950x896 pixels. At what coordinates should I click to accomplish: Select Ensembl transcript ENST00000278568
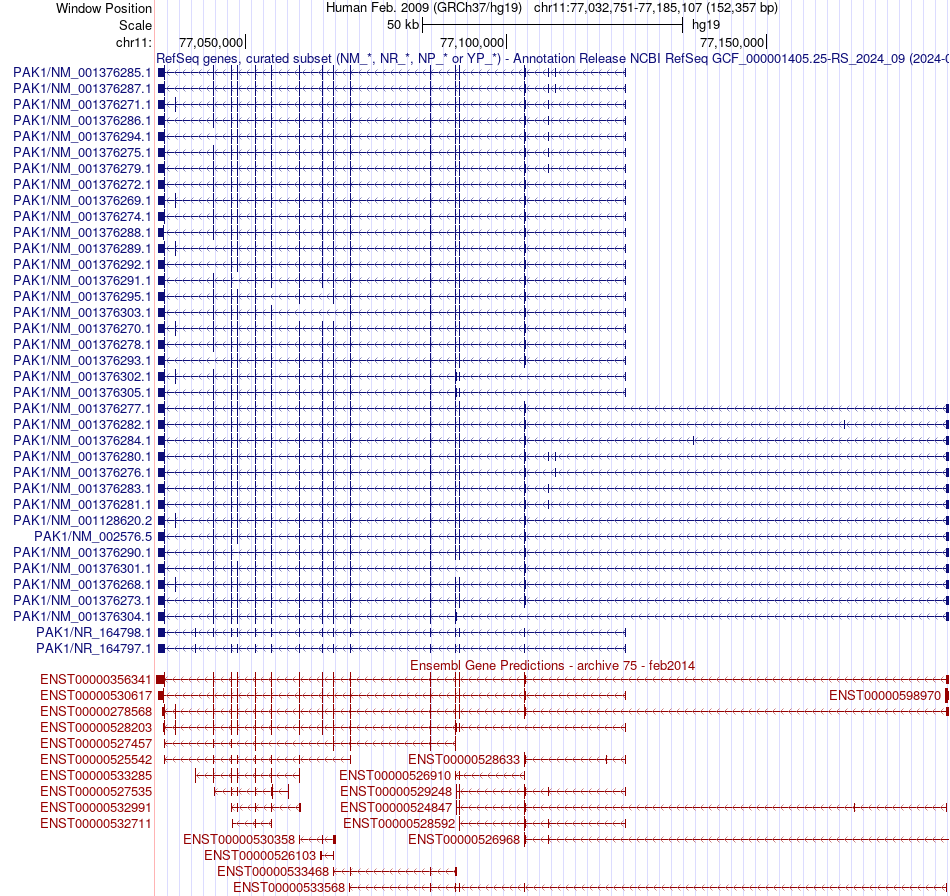(x=96, y=711)
